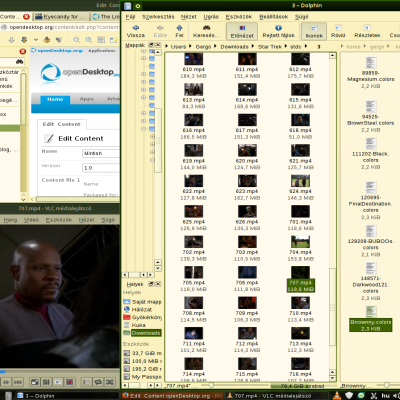400x400 pixels.
Task: Open Home tab on openDesktop page
Action: click(55, 99)
